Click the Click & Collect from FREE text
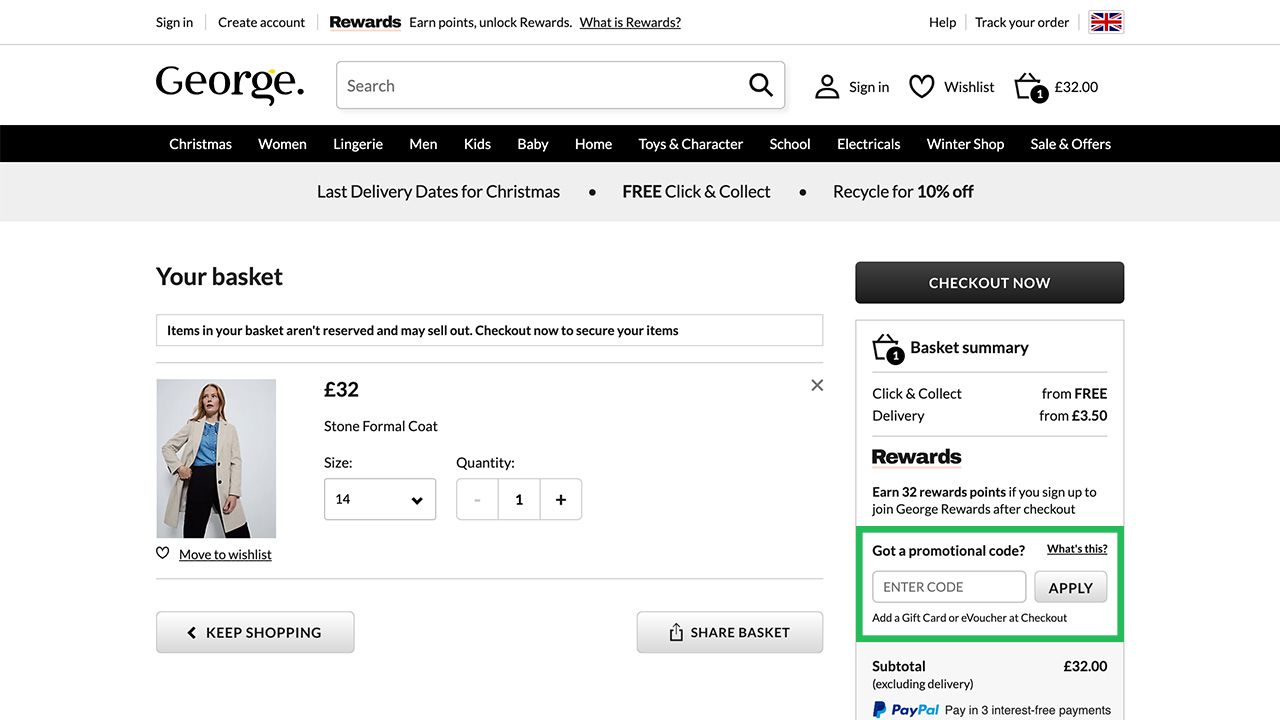 [990, 394]
